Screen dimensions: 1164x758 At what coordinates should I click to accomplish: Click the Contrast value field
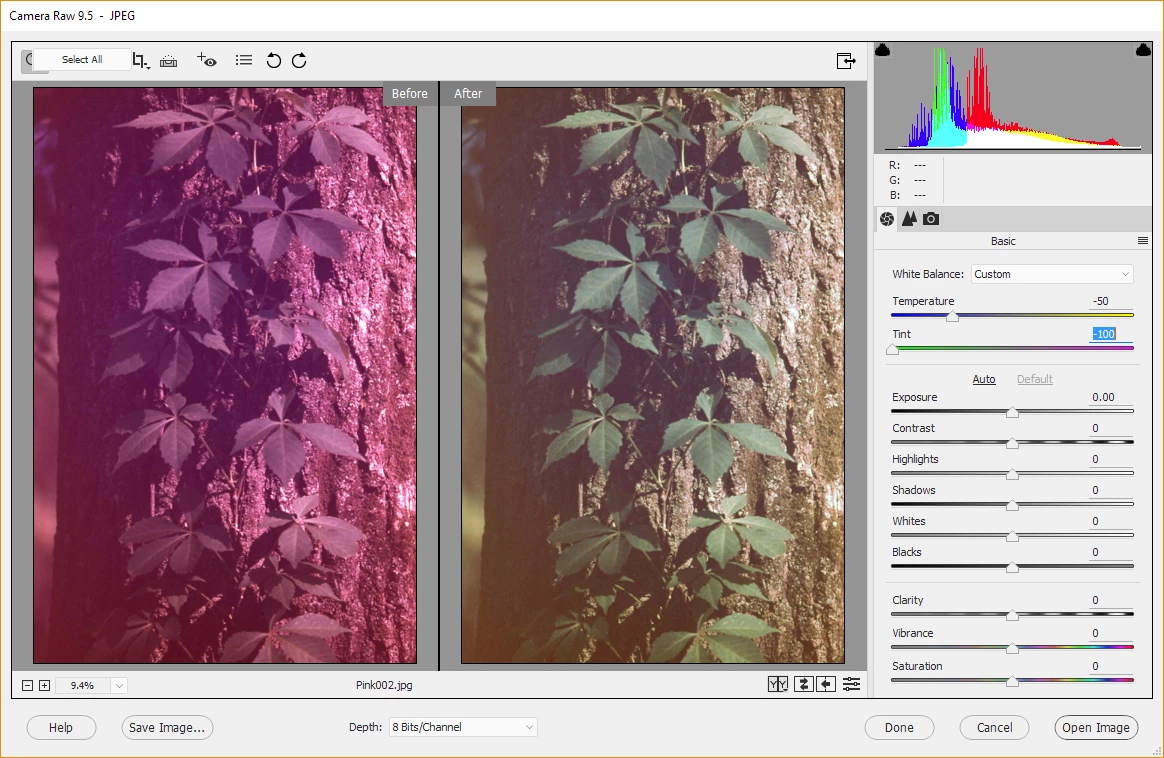[1111, 428]
